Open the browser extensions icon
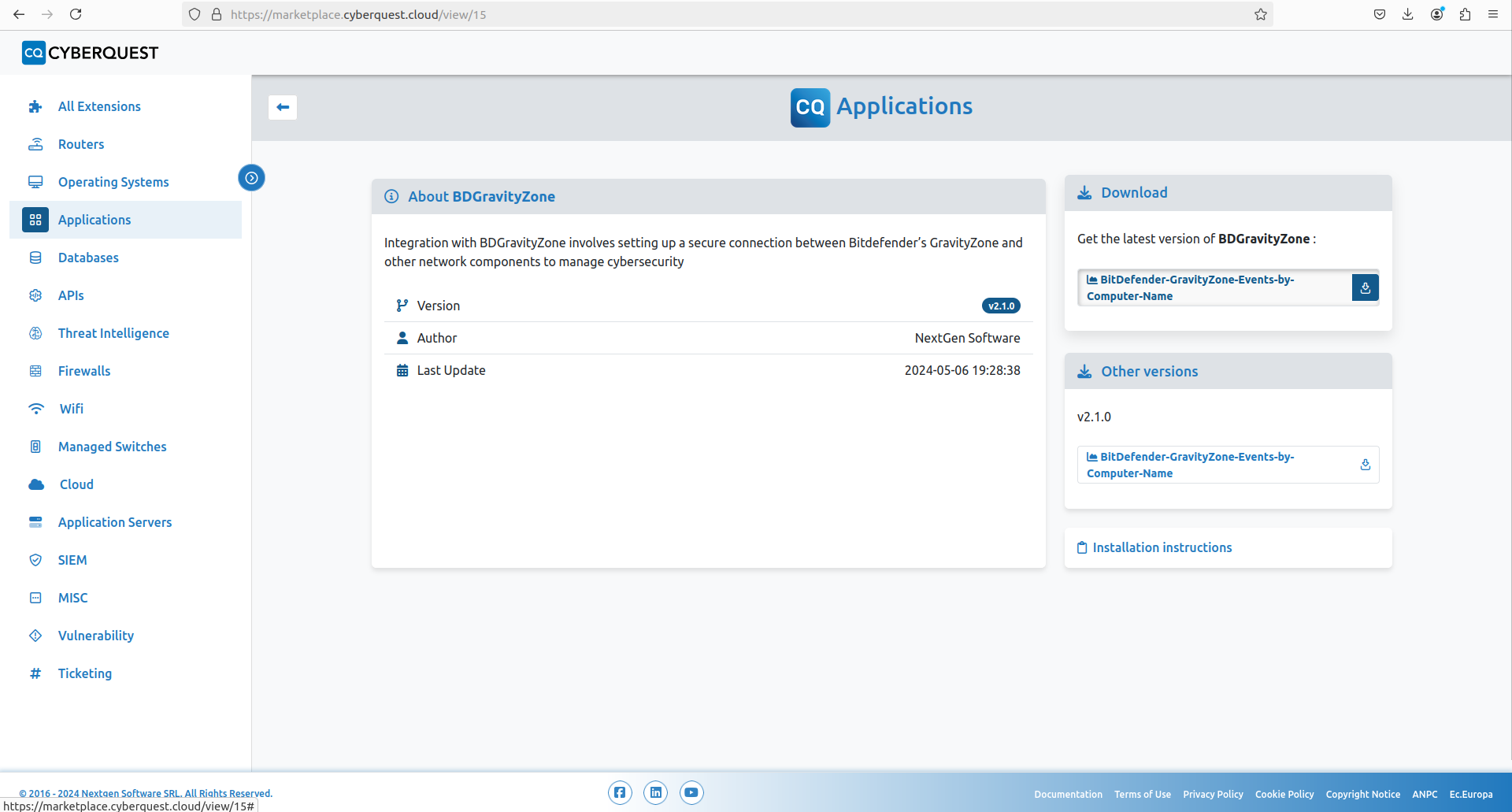The width and height of the screenshot is (1512, 812). (1465, 14)
